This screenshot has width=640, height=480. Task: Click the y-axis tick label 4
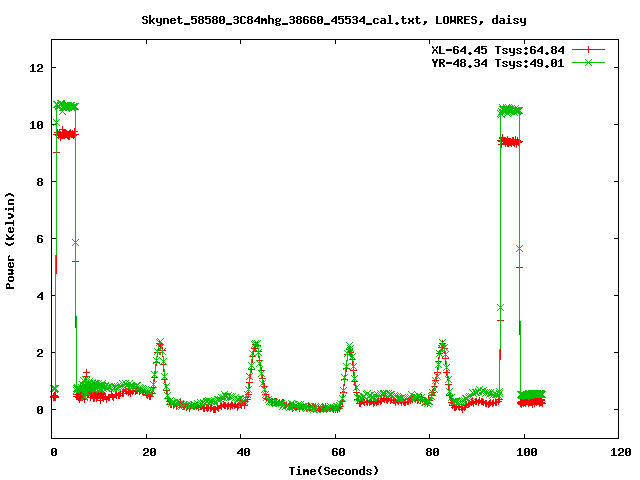pyautogui.click(x=40, y=296)
